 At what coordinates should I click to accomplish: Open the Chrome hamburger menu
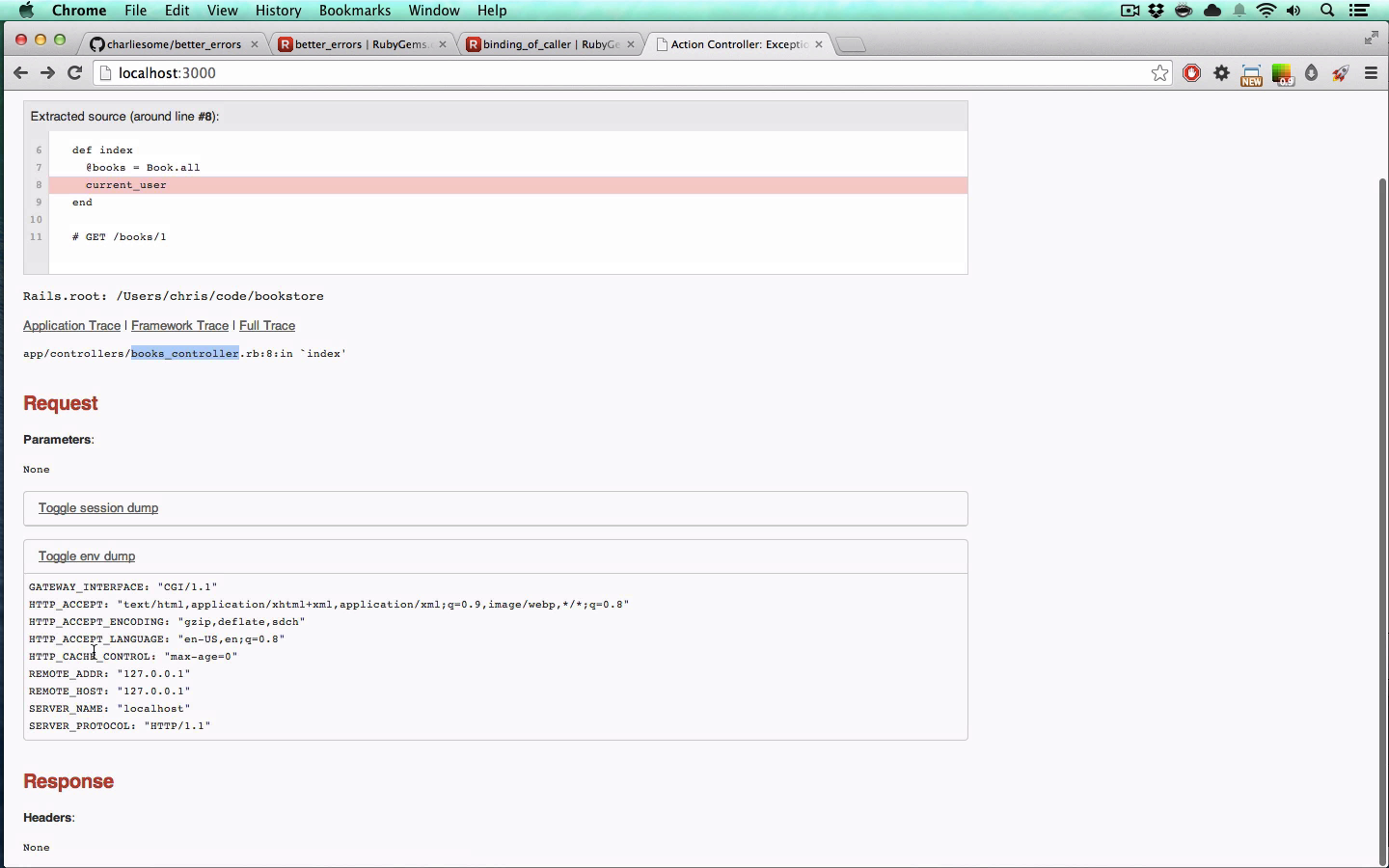click(1371, 73)
